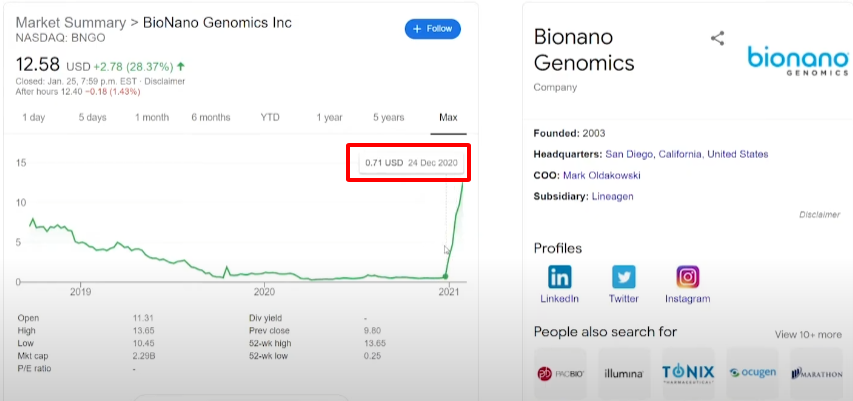
Task: Open the Twitter profile icon
Action: (624, 277)
